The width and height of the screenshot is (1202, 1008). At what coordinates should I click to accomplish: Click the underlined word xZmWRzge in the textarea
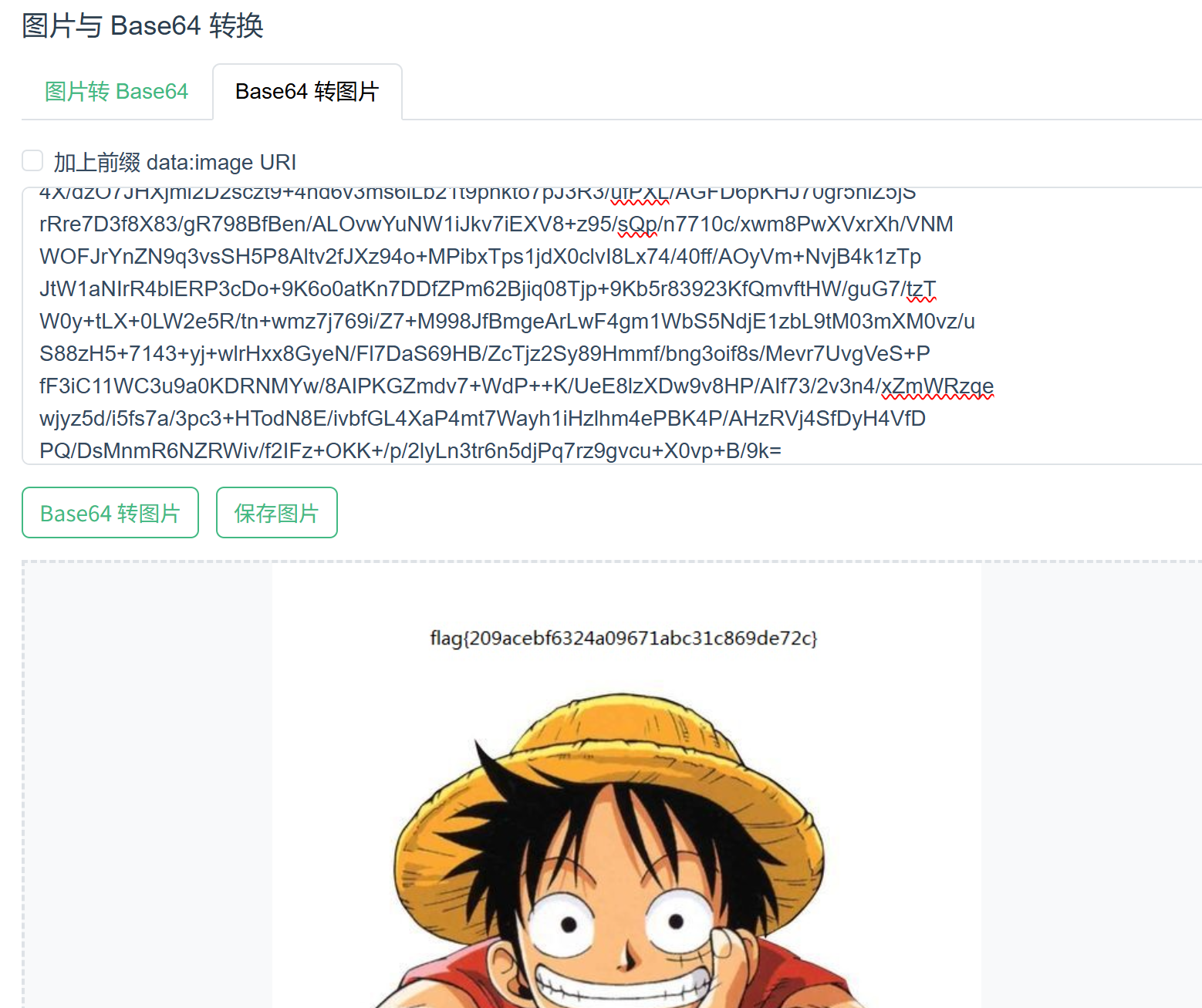pyautogui.click(x=937, y=386)
